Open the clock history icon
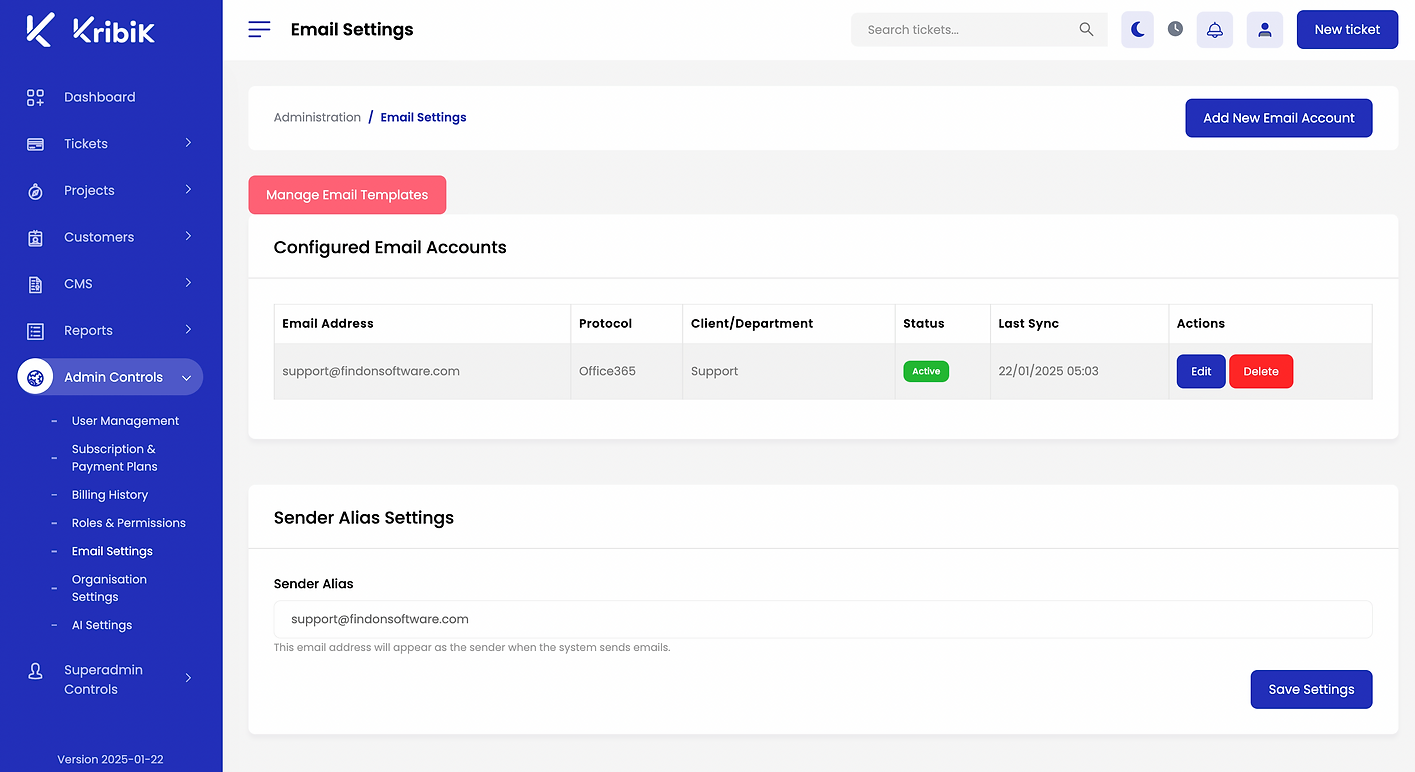The image size is (1415, 772). [x=1175, y=29]
